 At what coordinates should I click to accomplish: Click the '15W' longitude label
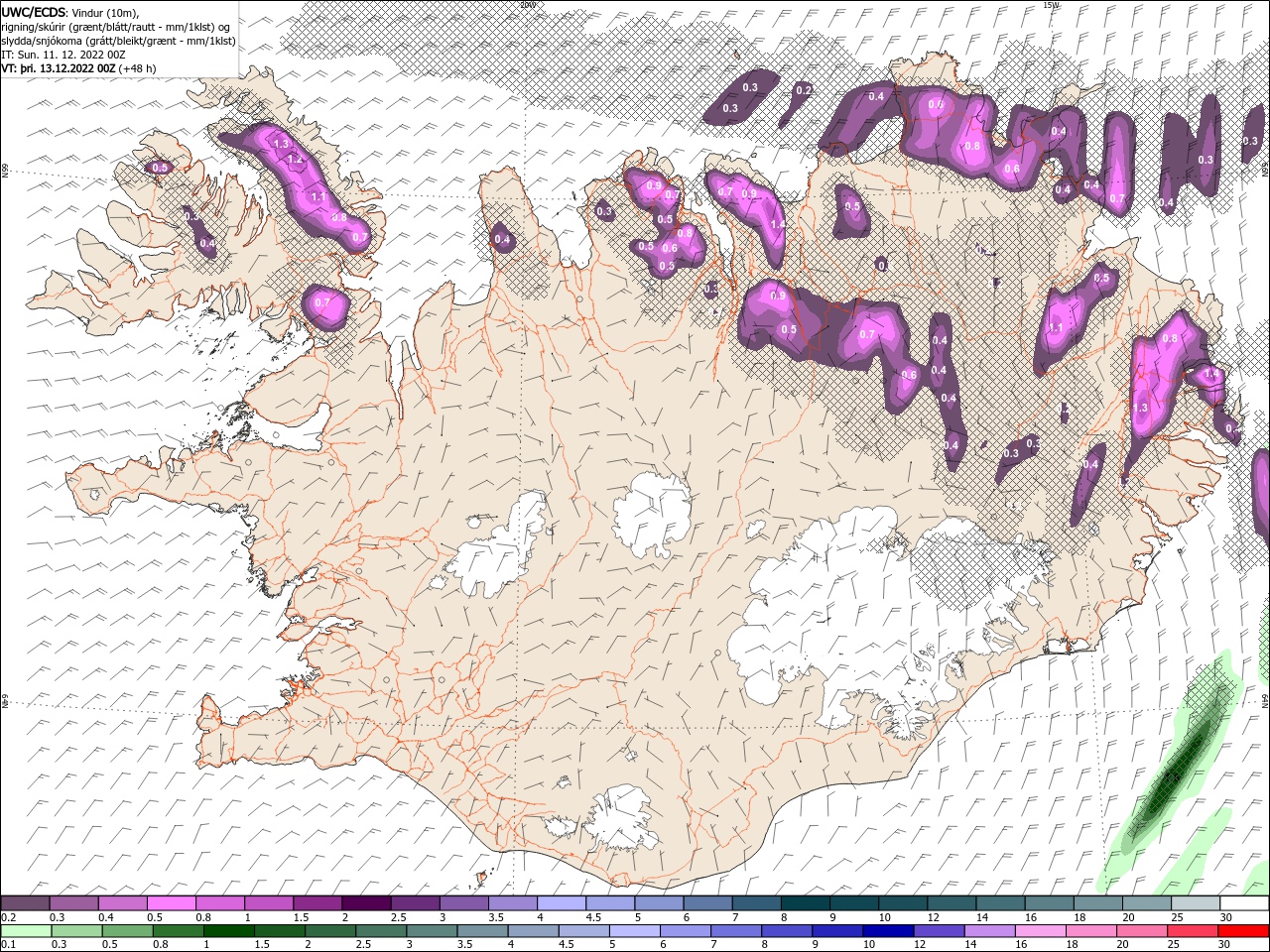tap(1050, 5)
